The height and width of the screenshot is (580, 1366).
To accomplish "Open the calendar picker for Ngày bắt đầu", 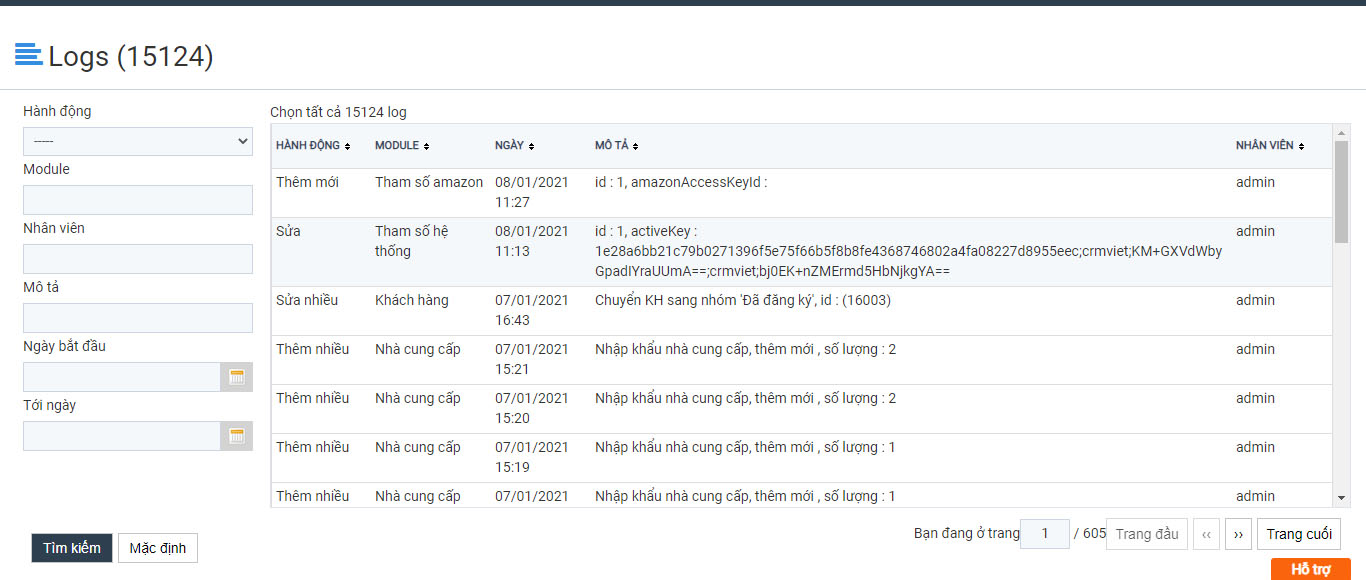I will tap(239, 377).
